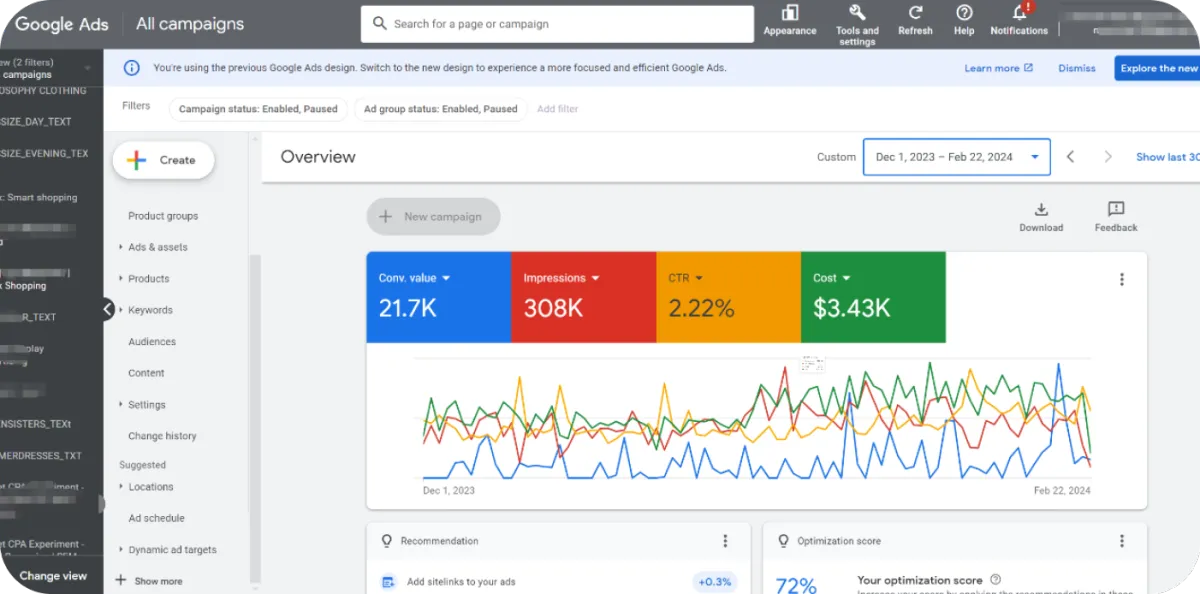Open Tools and settings wrench icon

click(857, 13)
